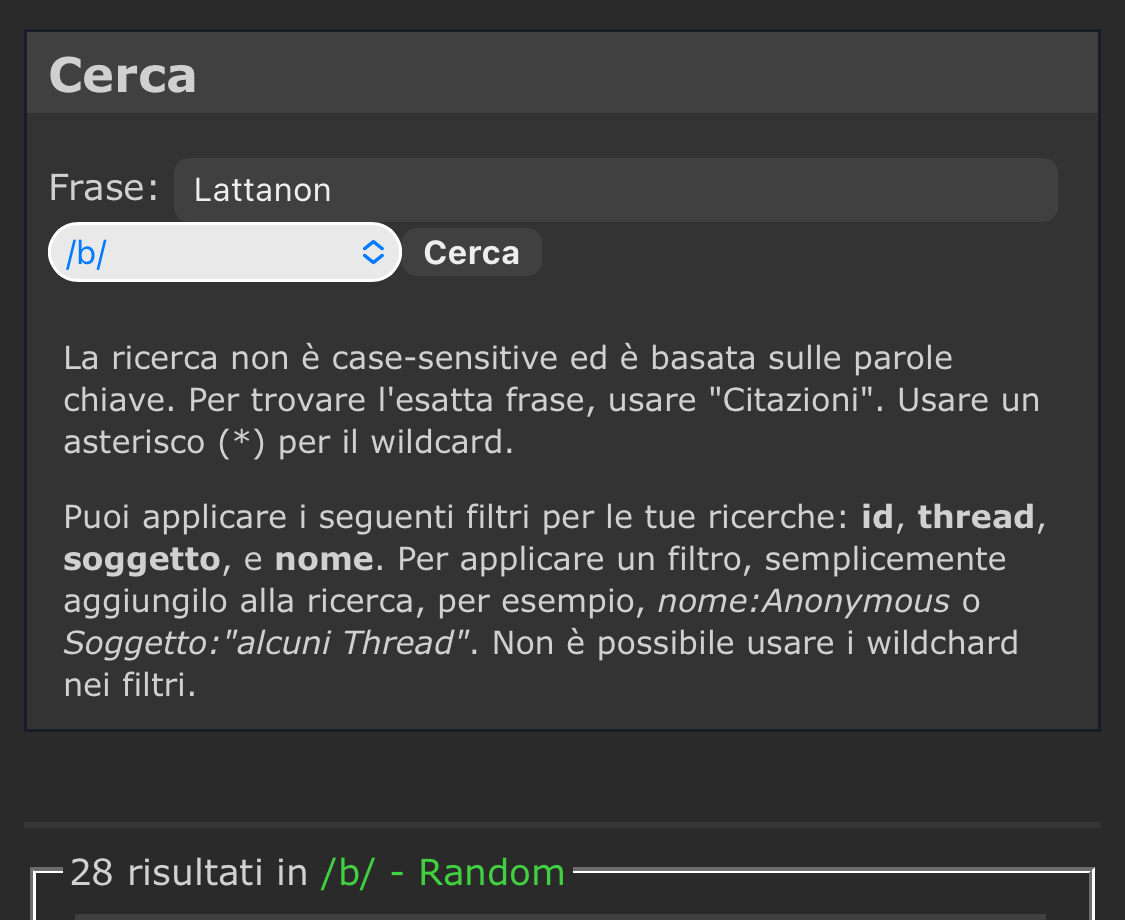Select the word Lattanon in search box

click(262, 190)
